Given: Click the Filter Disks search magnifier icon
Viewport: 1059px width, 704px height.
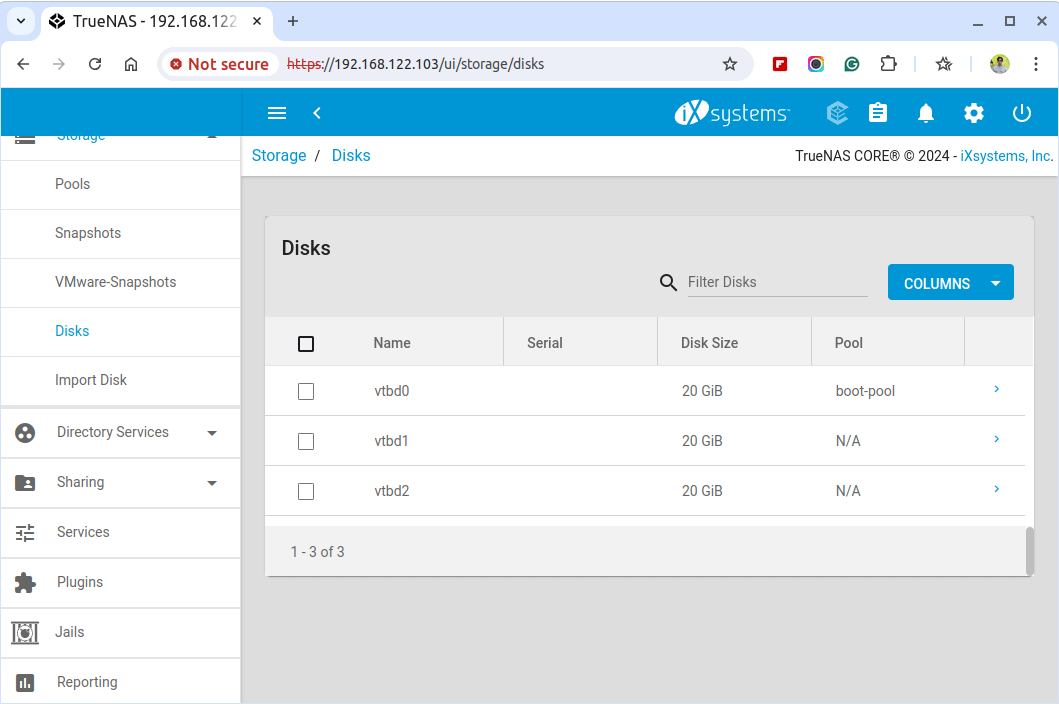Looking at the screenshot, I should [668, 282].
